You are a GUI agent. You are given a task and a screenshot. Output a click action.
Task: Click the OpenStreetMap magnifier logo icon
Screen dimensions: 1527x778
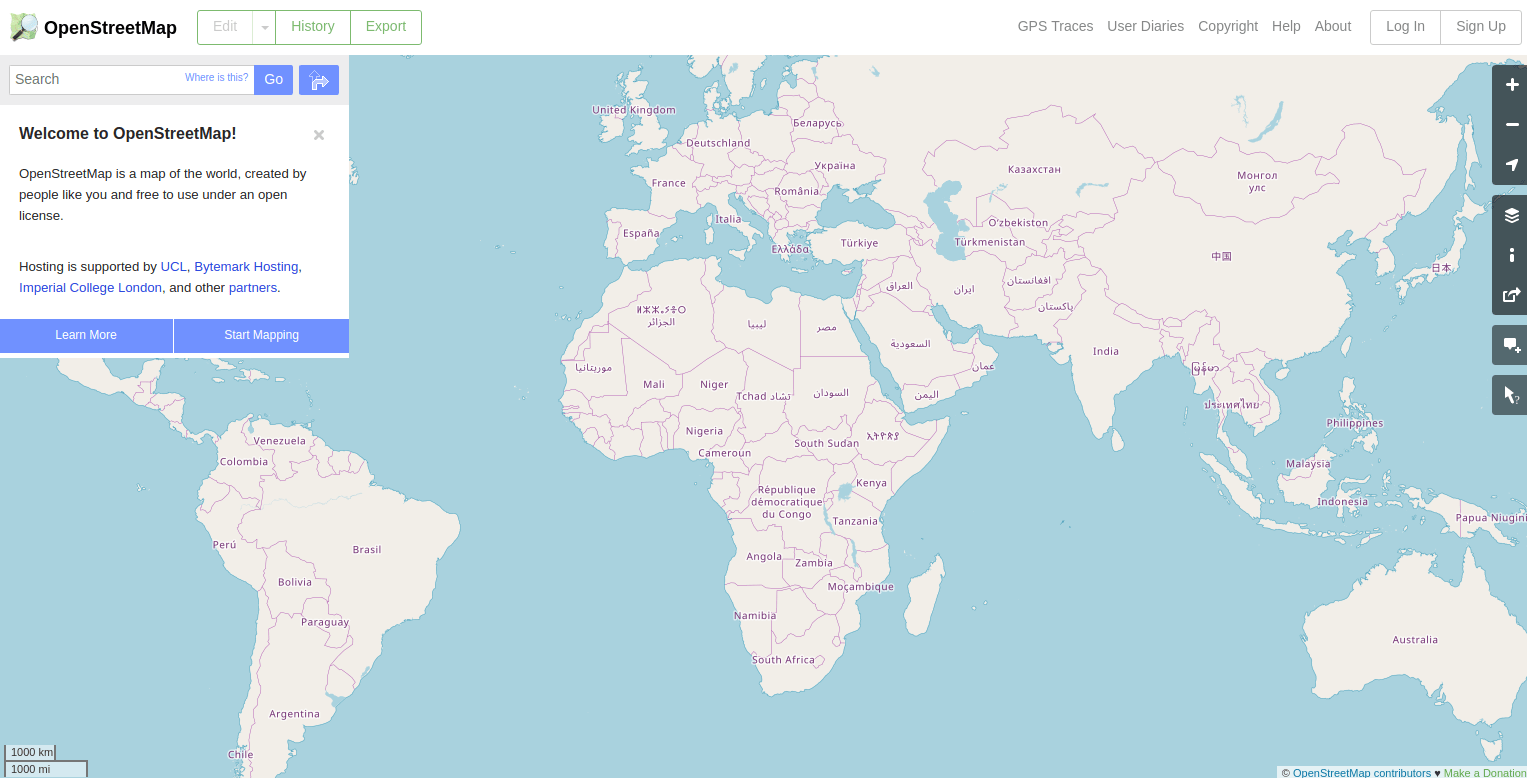coord(24,27)
